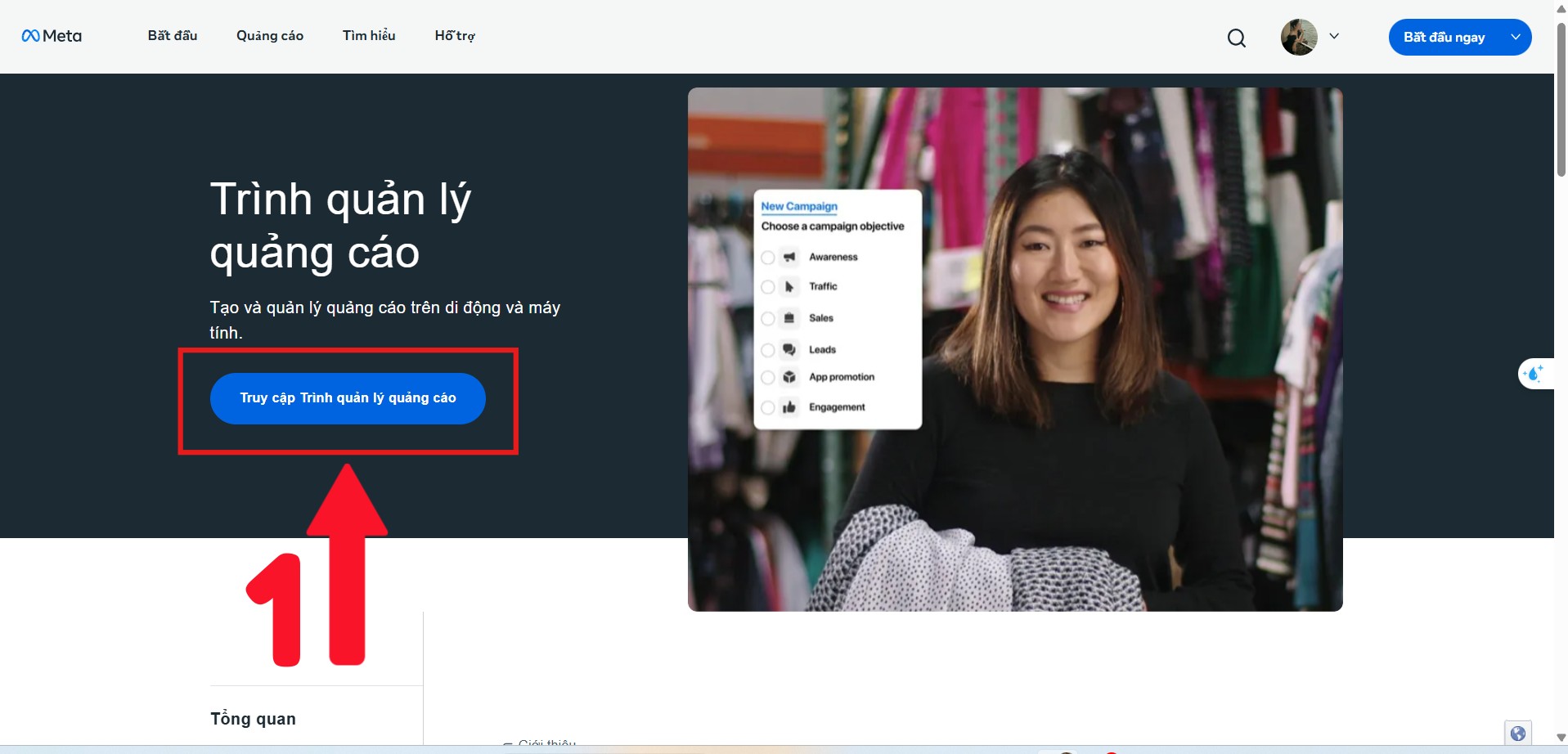Click the Tạo và quản lý quảng cáo description
This screenshot has width=1568, height=754.
(385, 320)
